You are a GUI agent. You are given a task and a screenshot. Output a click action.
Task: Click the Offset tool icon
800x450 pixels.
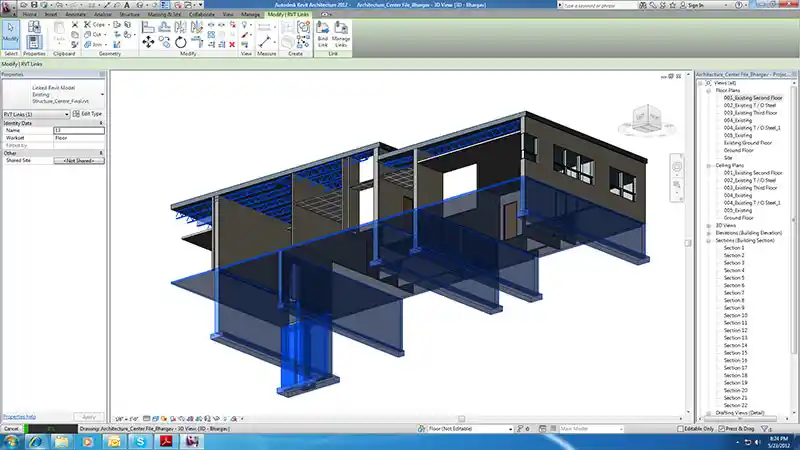(x=164, y=27)
